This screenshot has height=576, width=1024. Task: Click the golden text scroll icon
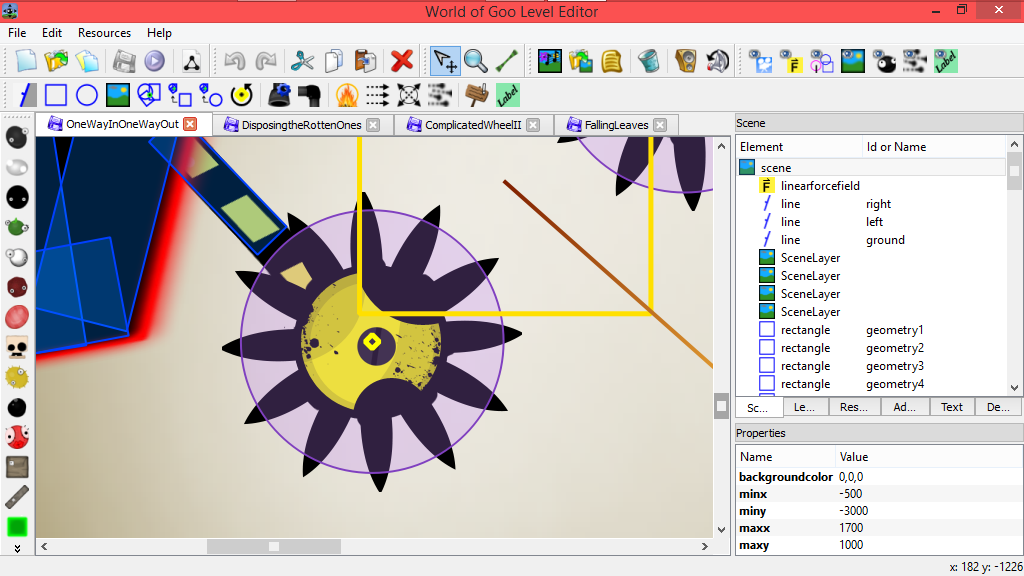[612, 61]
